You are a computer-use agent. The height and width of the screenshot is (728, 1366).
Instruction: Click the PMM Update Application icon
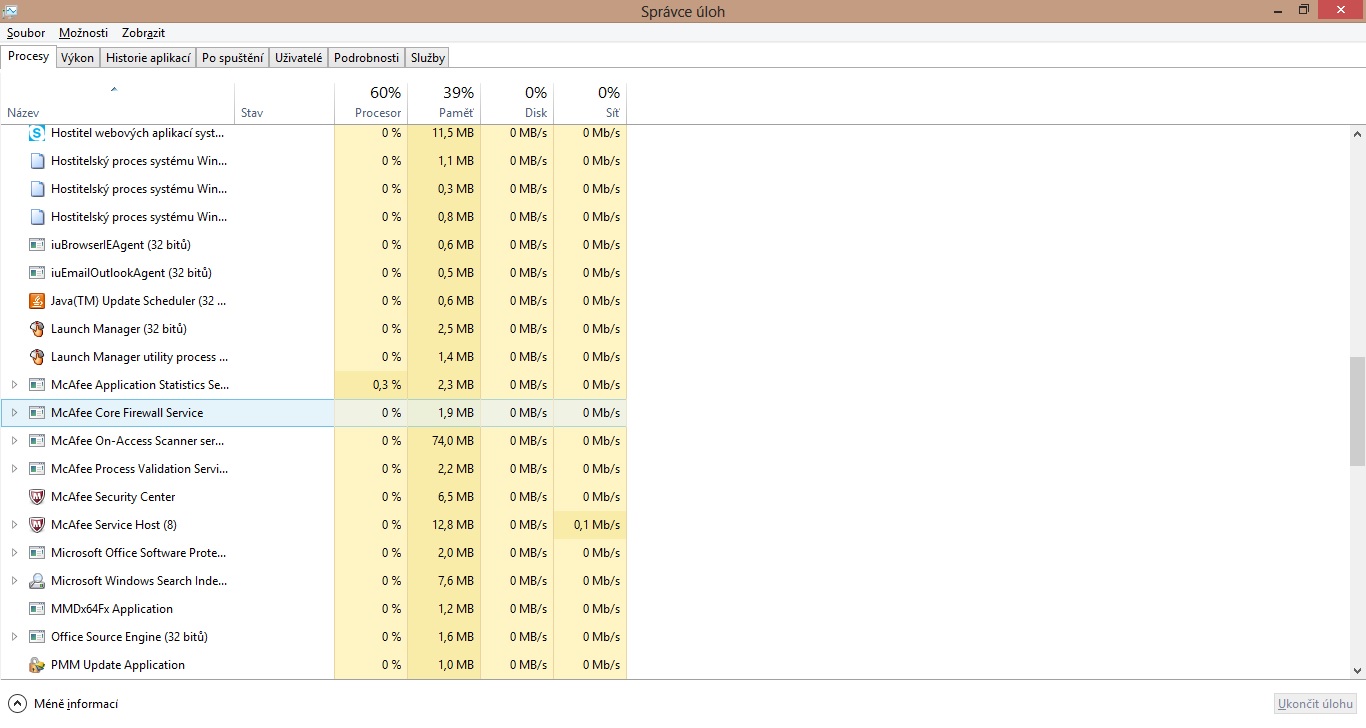tap(37, 665)
